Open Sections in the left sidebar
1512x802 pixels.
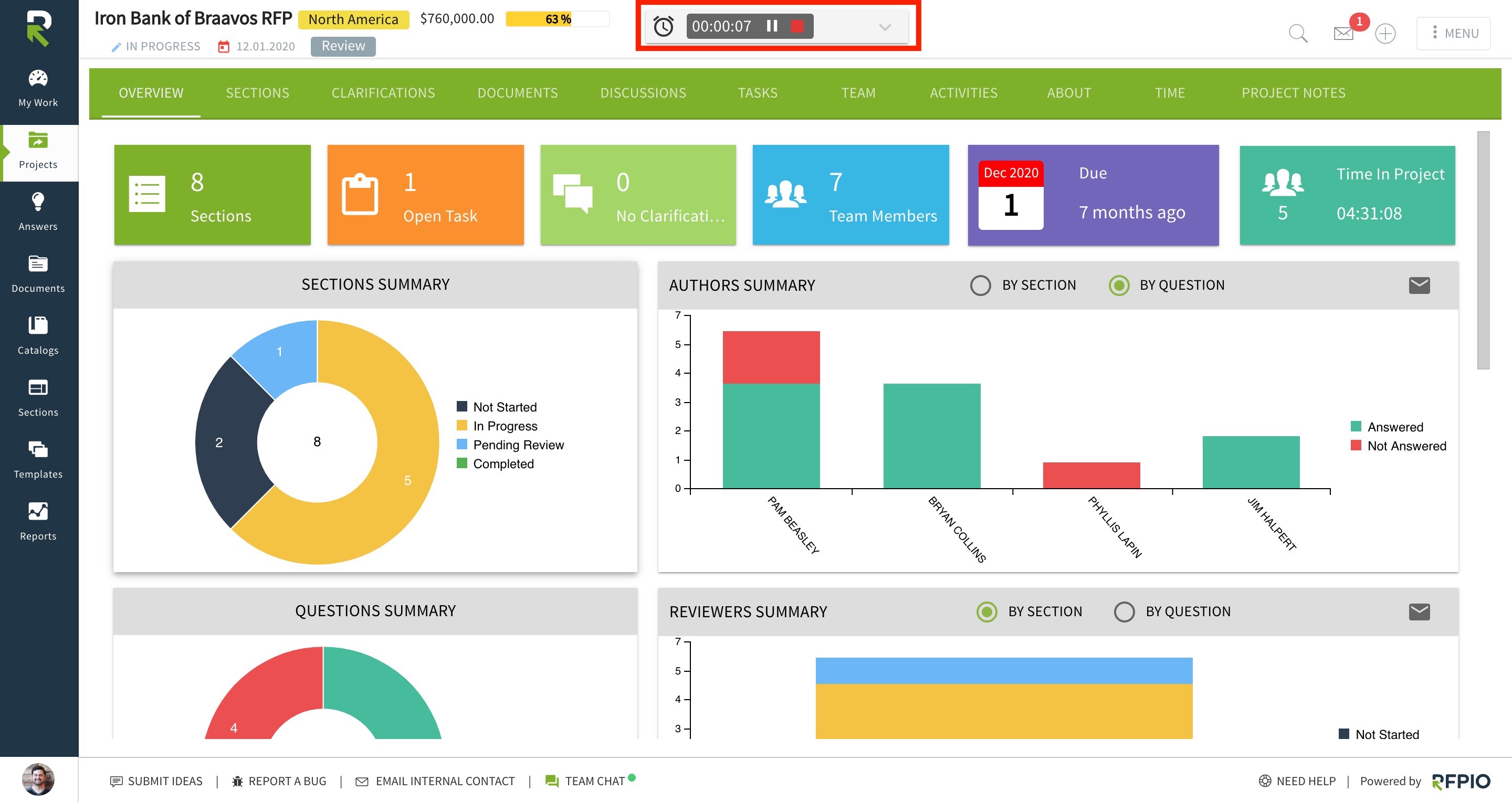(38, 398)
